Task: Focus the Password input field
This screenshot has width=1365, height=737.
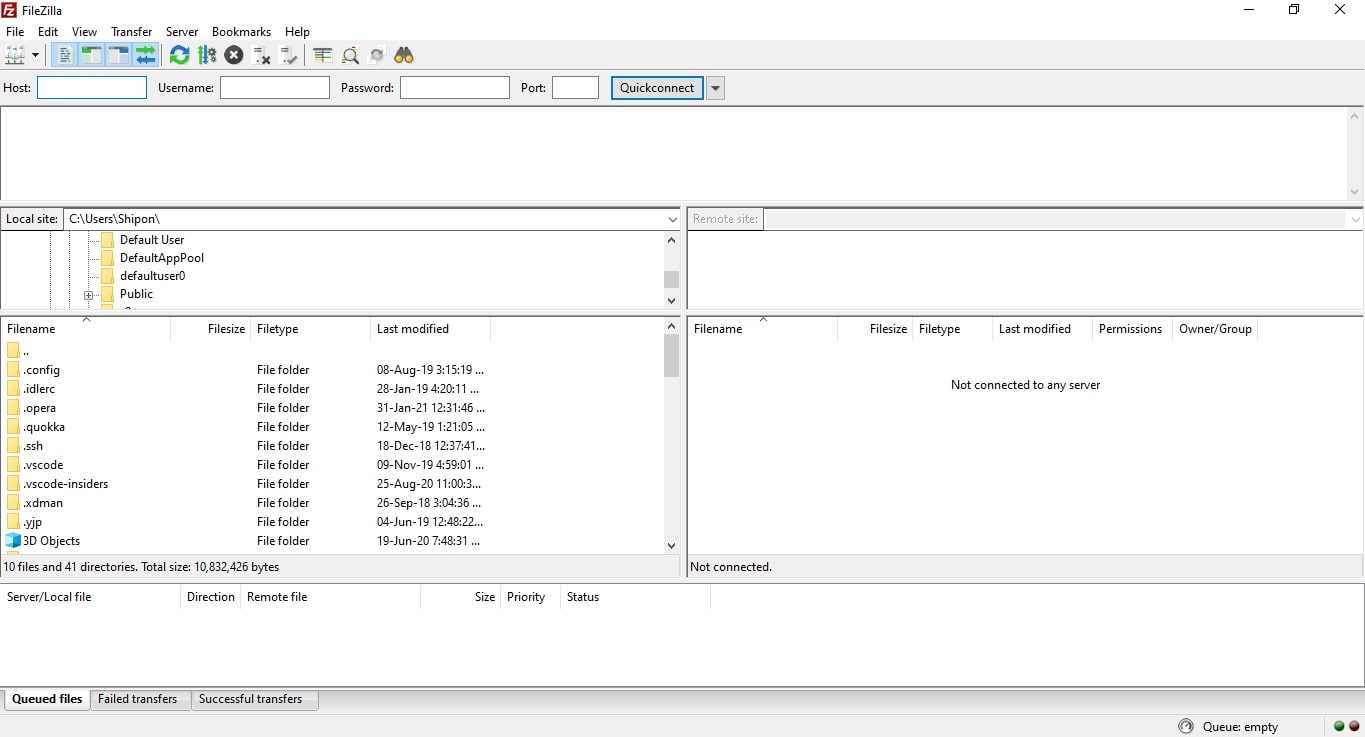Action: (x=455, y=88)
